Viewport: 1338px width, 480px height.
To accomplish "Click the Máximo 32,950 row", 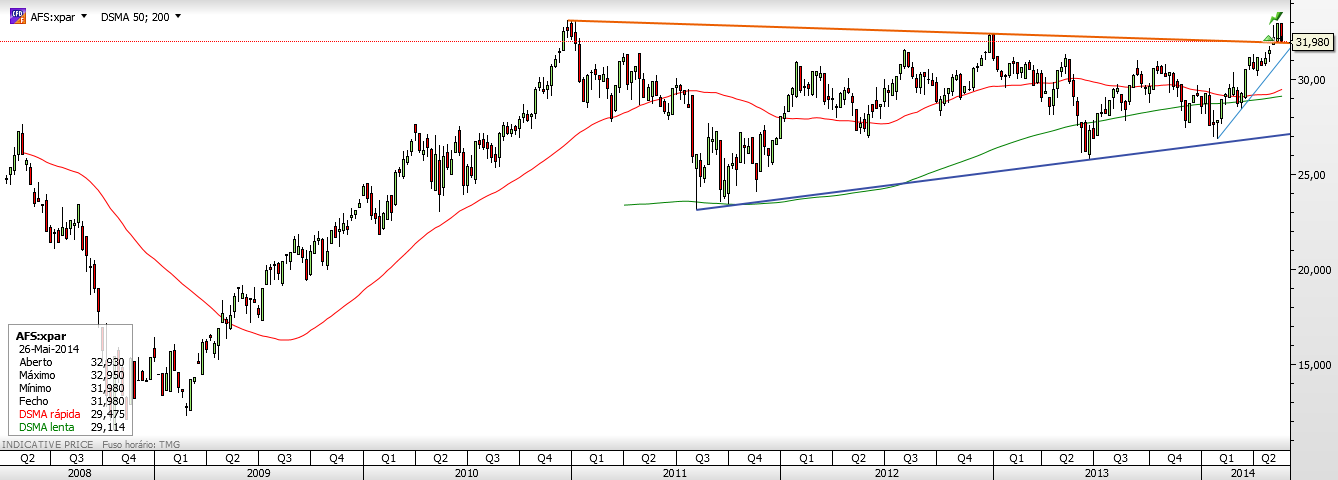I will [x=70, y=375].
